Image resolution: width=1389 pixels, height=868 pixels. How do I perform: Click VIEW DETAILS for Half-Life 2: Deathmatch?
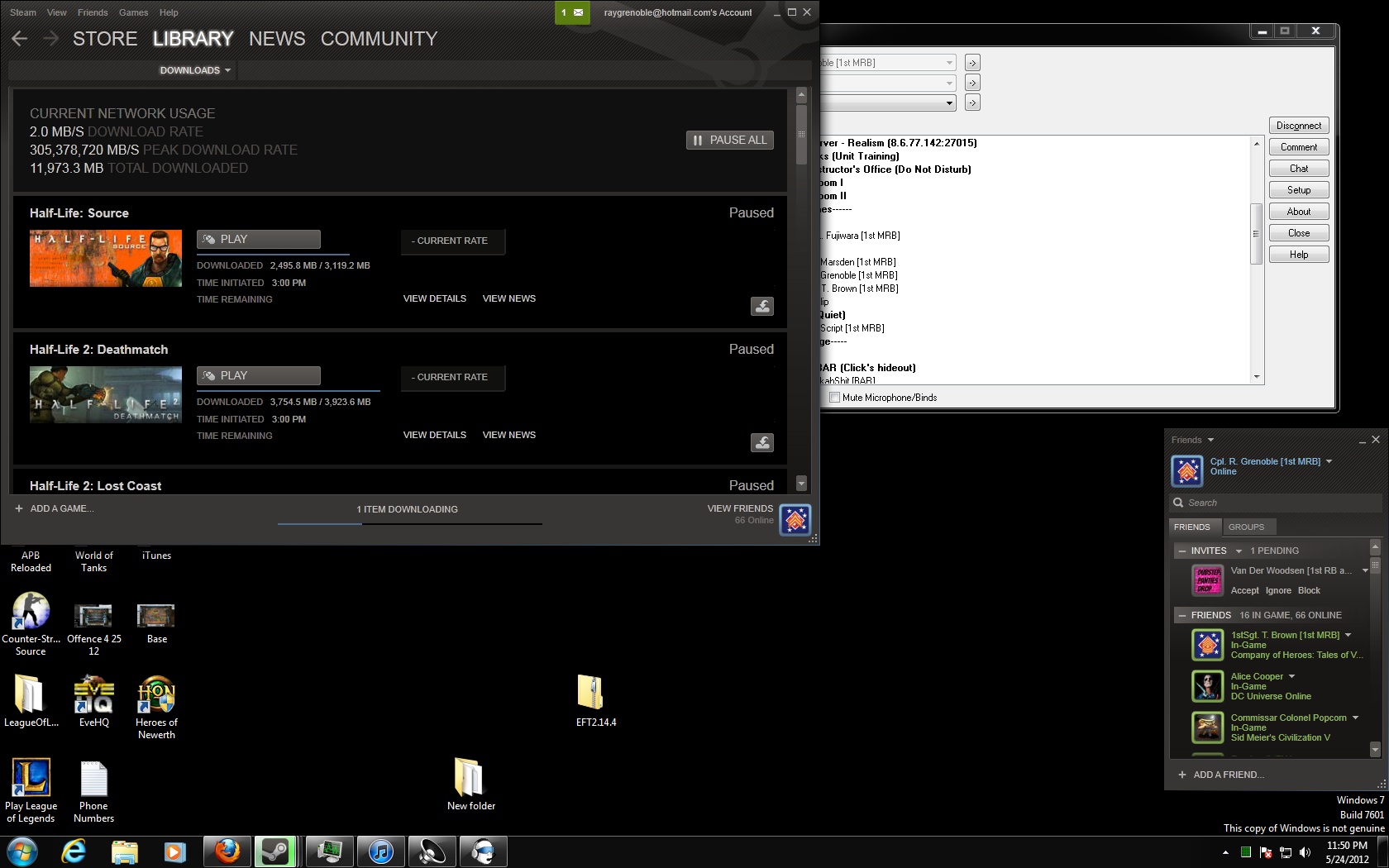435,435
